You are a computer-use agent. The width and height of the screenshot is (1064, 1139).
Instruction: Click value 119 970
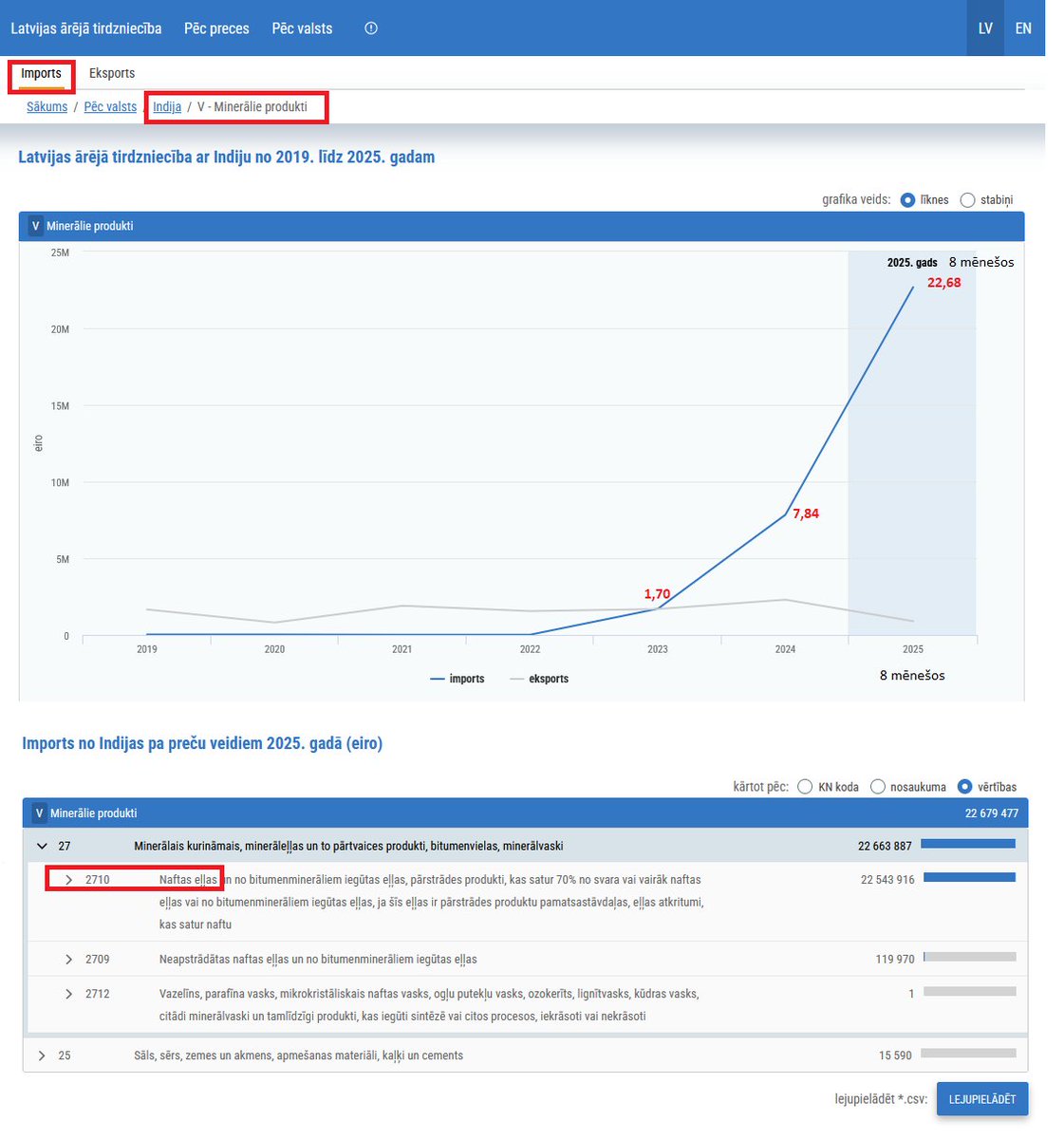(x=895, y=960)
